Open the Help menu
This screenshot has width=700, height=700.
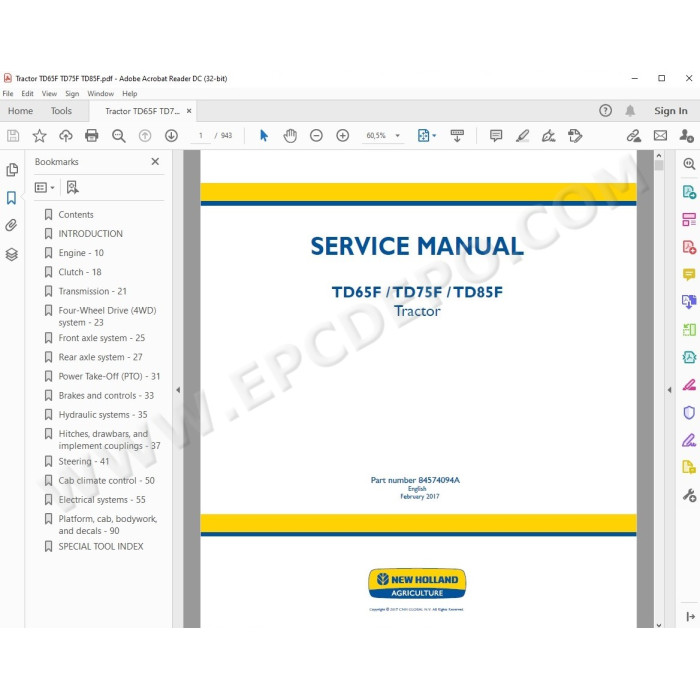point(129,94)
